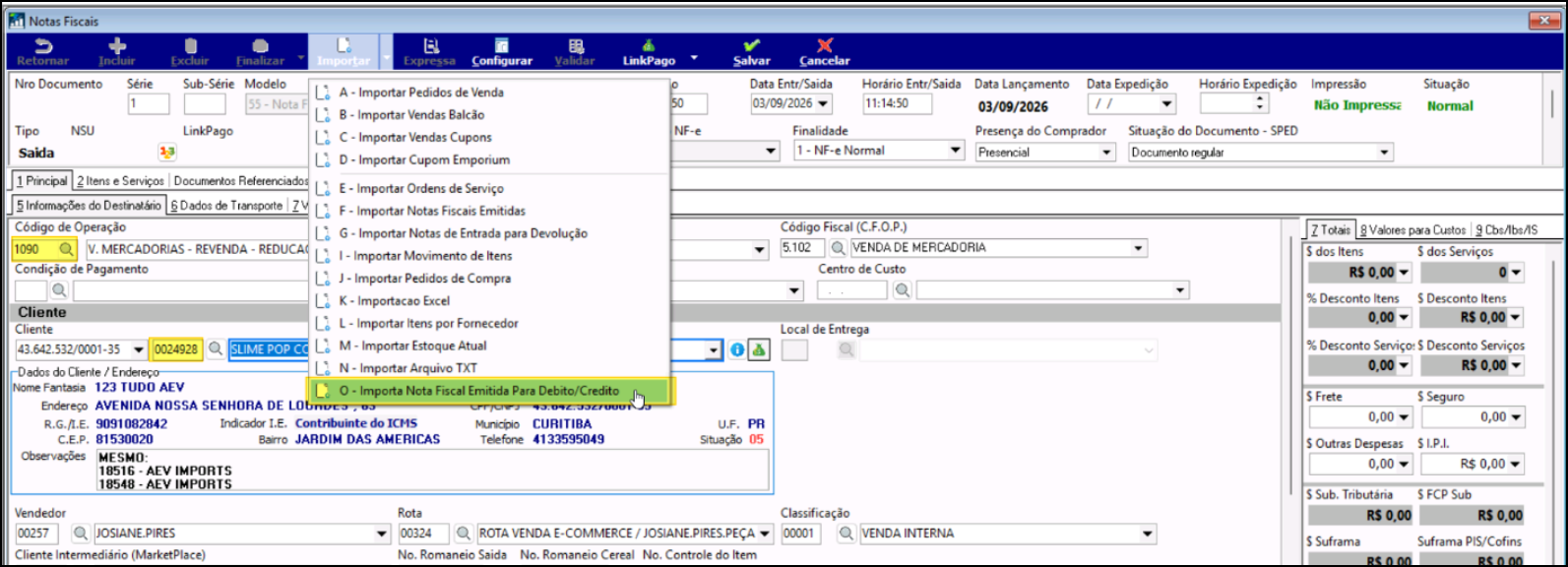The width and height of the screenshot is (1568, 567).
Task: Open the '9 Cbs/Ibs/IS' tab
Action: click(1506, 230)
